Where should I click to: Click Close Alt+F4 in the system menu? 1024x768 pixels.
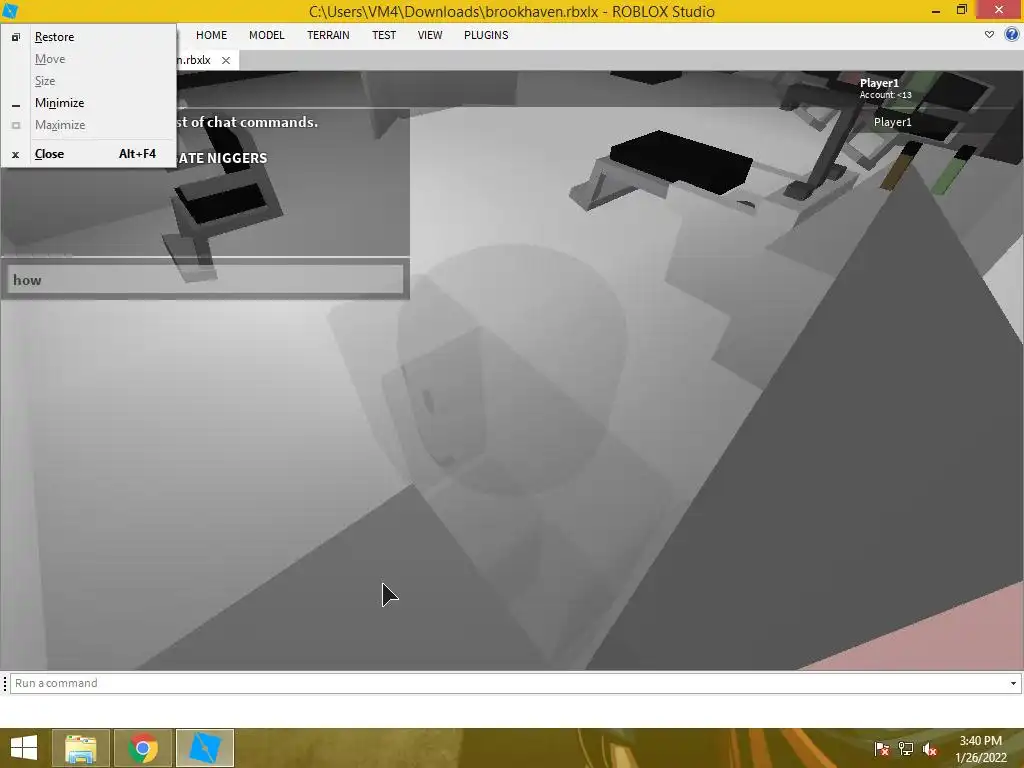point(88,153)
